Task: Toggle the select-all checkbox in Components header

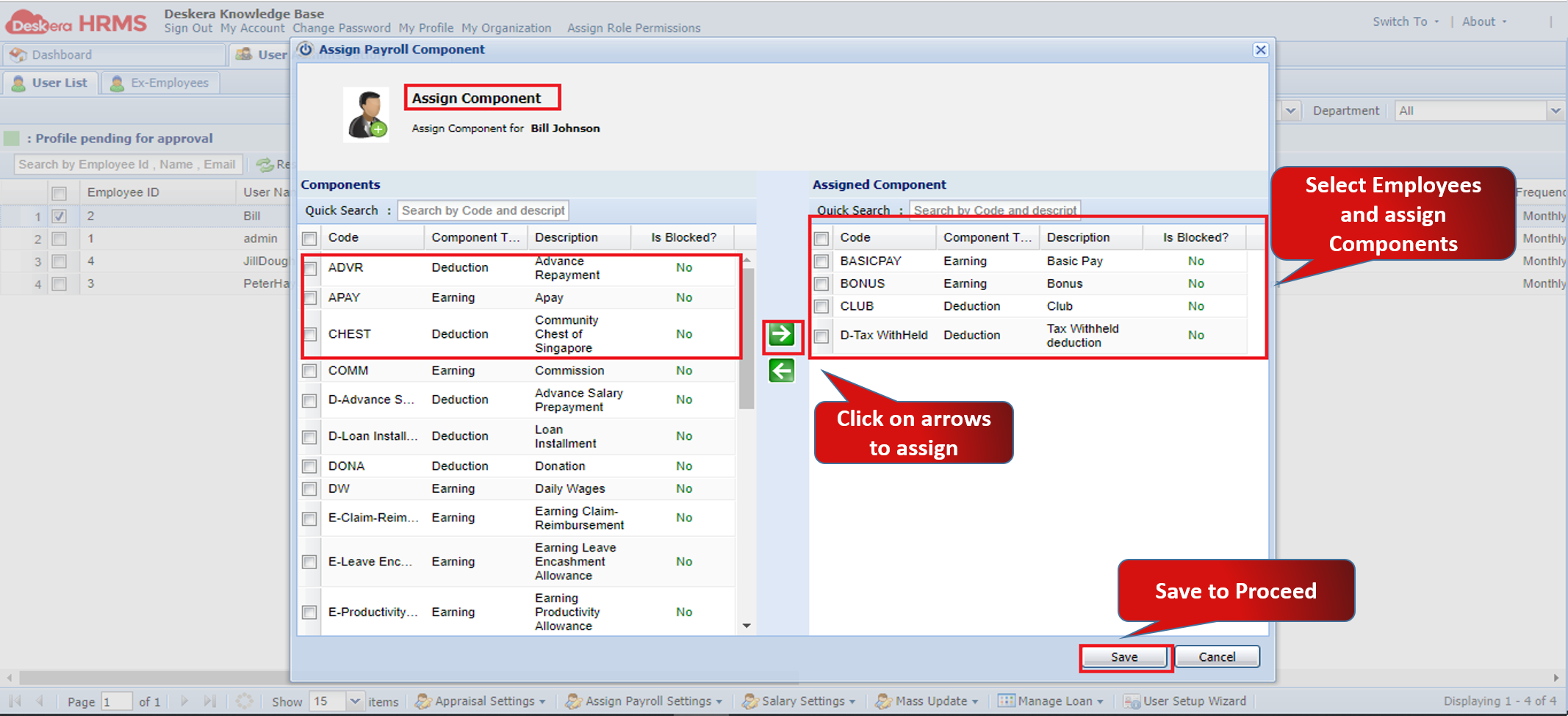Action: coord(309,237)
